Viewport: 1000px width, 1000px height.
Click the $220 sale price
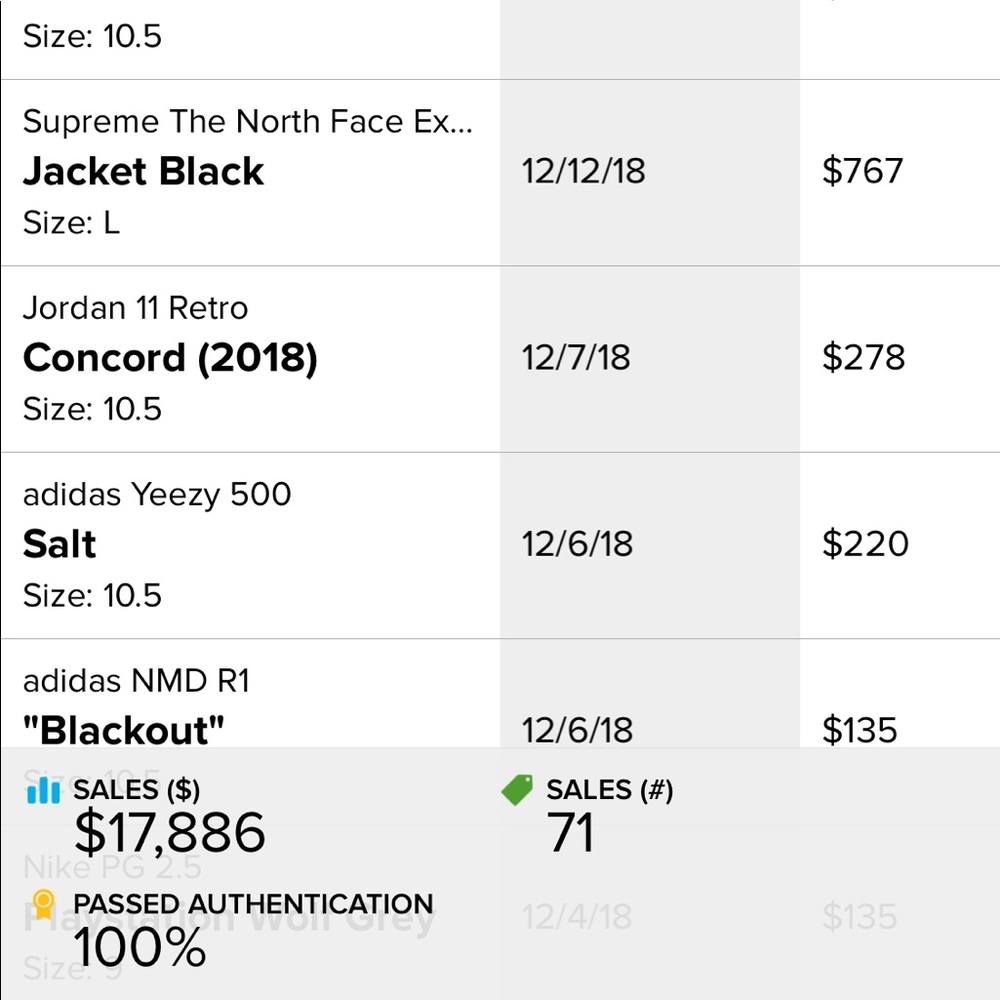[x=865, y=544]
